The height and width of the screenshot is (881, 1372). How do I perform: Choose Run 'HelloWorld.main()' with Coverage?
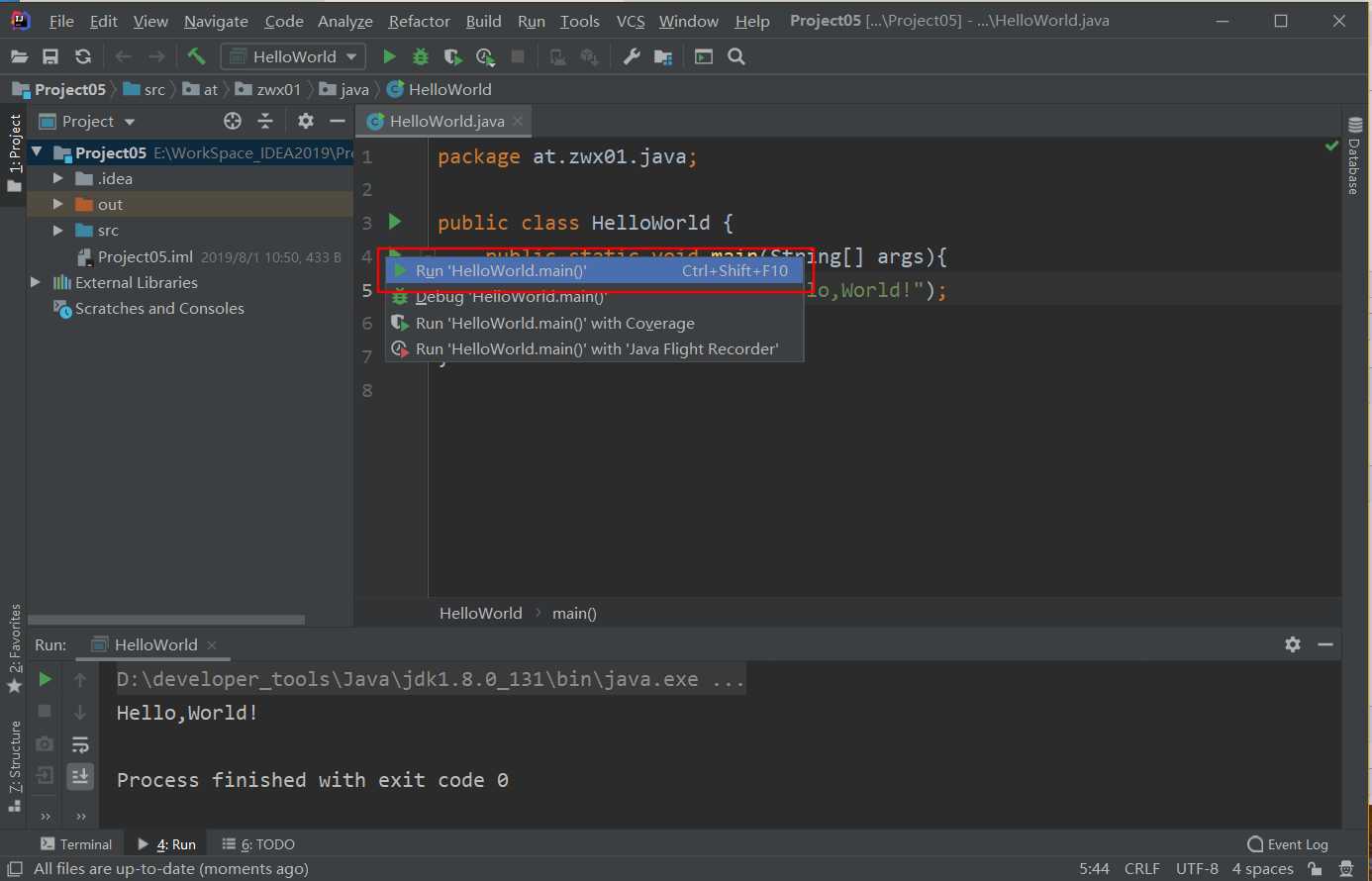click(594, 323)
